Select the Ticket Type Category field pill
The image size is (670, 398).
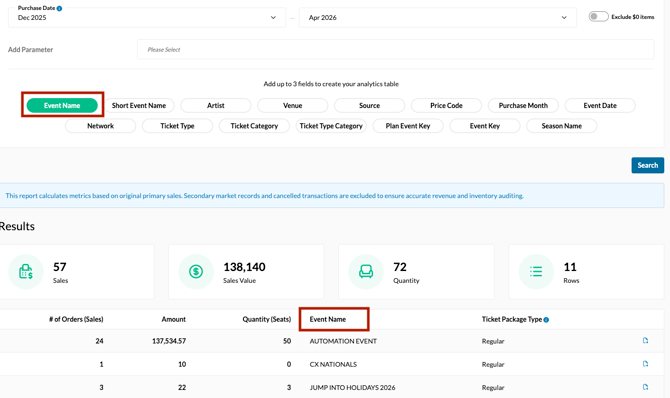coord(331,126)
